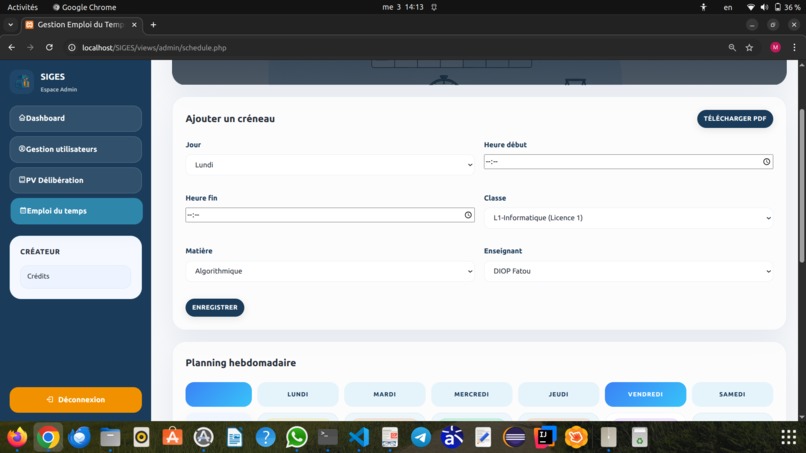Open Ubuntu Software store icon
The width and height of the screenshot is (806, 453).
click(x=172, y=438)
